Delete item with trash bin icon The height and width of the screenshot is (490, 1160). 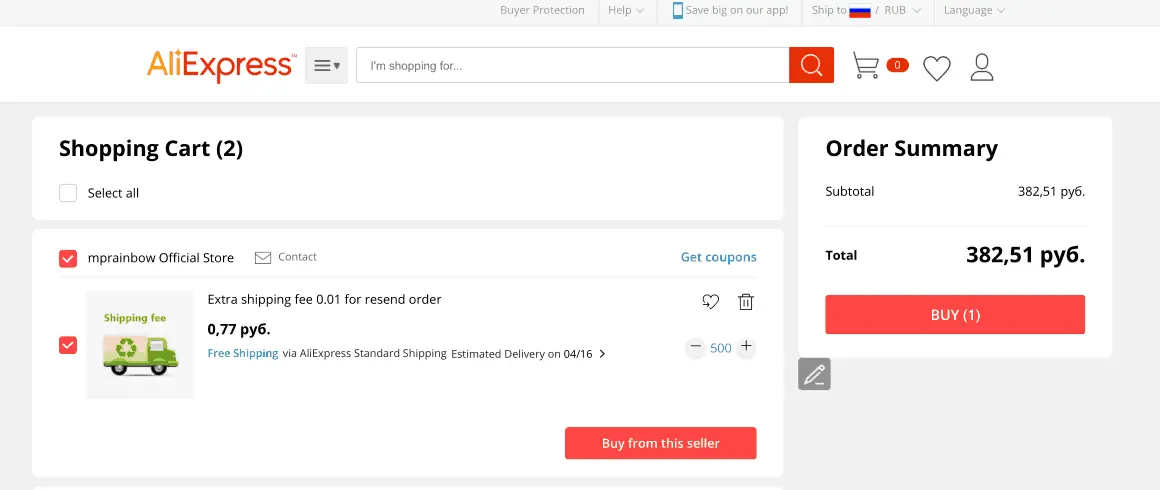[x=746, y=301]
